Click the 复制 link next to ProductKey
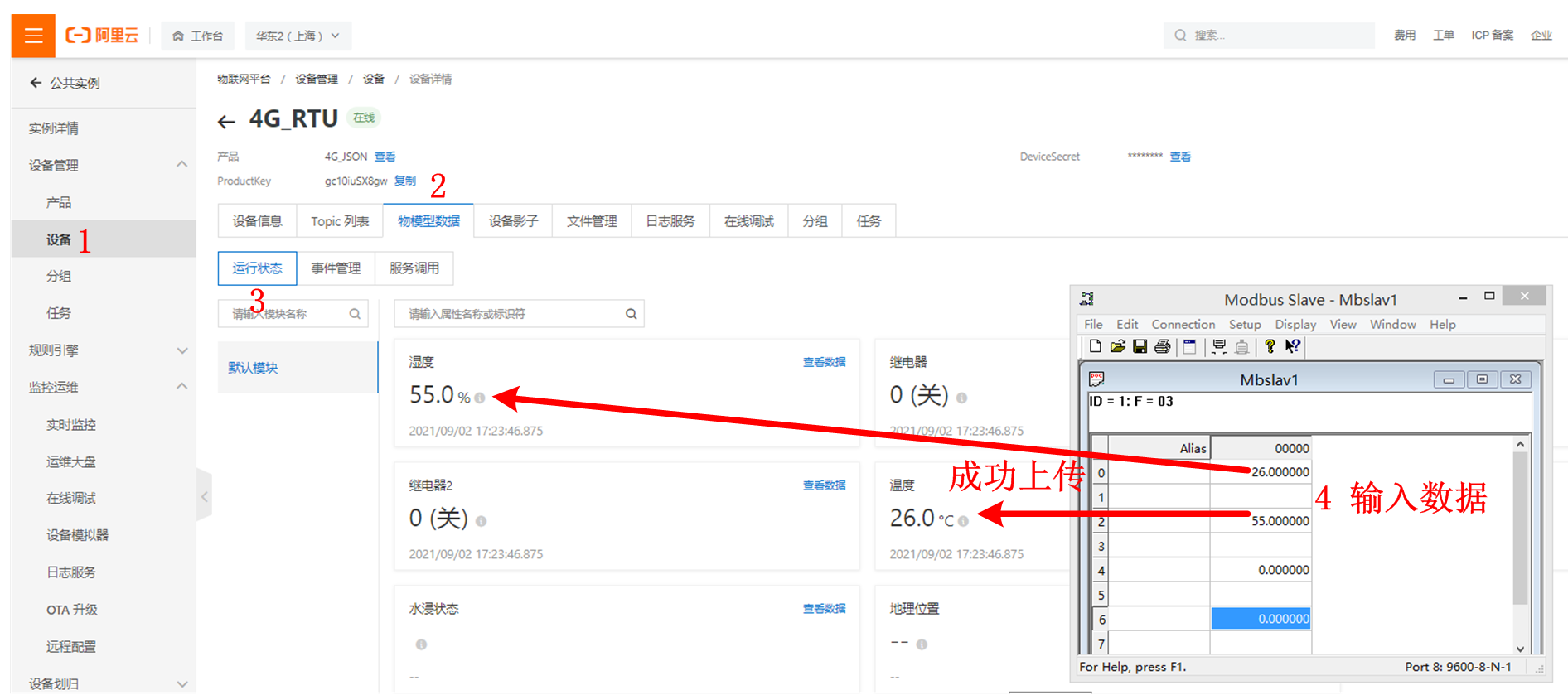Viewport: 1568px width, 695px height. [x=405, y=181]
